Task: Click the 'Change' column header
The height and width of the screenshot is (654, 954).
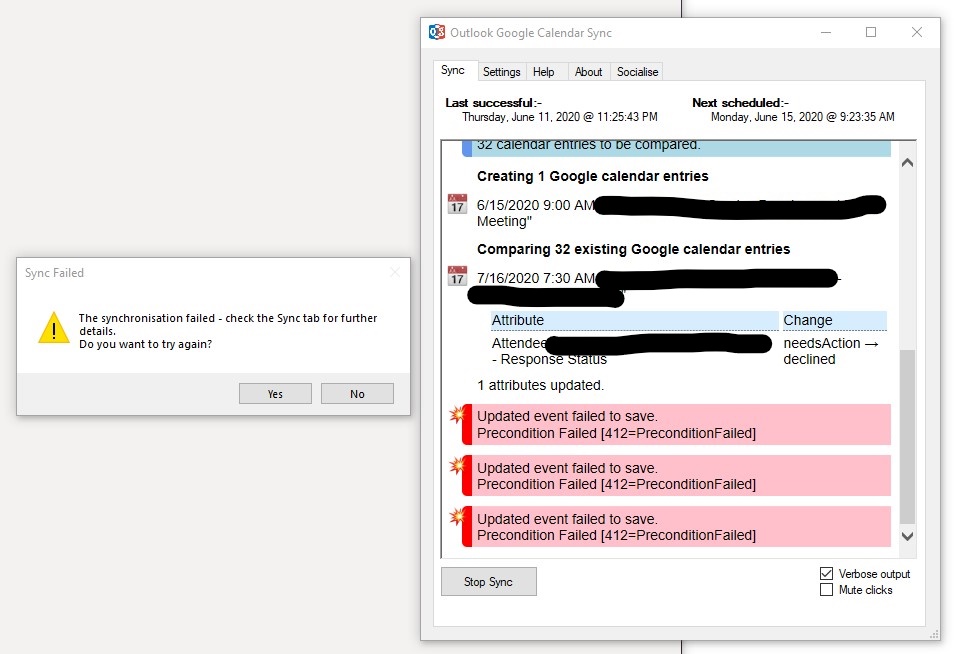Action: point(834,320)
